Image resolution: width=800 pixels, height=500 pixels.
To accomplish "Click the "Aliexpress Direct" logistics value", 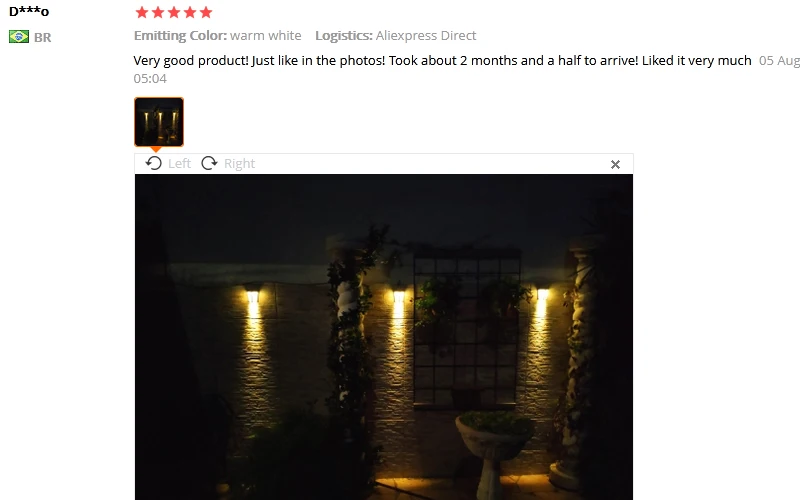I will pos(426,36).
